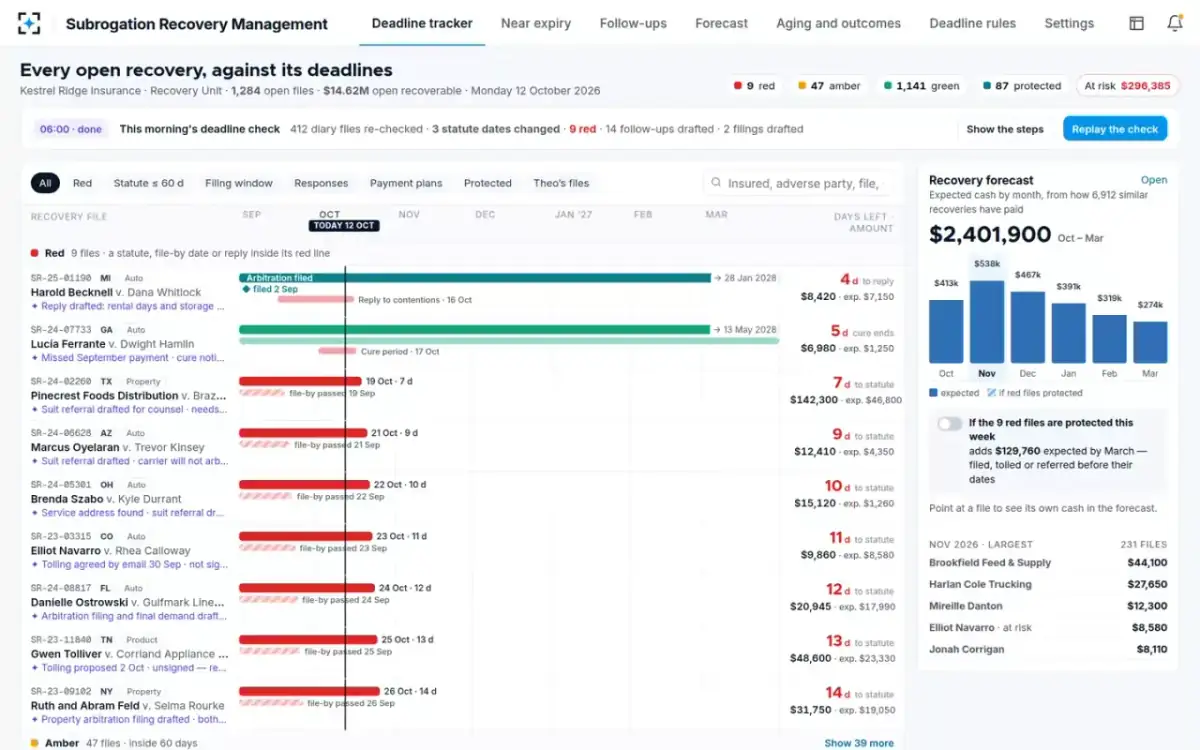1200x750 pixels.
Task: Filter by Statute ≤ 60 d
Action: [148, 183]
